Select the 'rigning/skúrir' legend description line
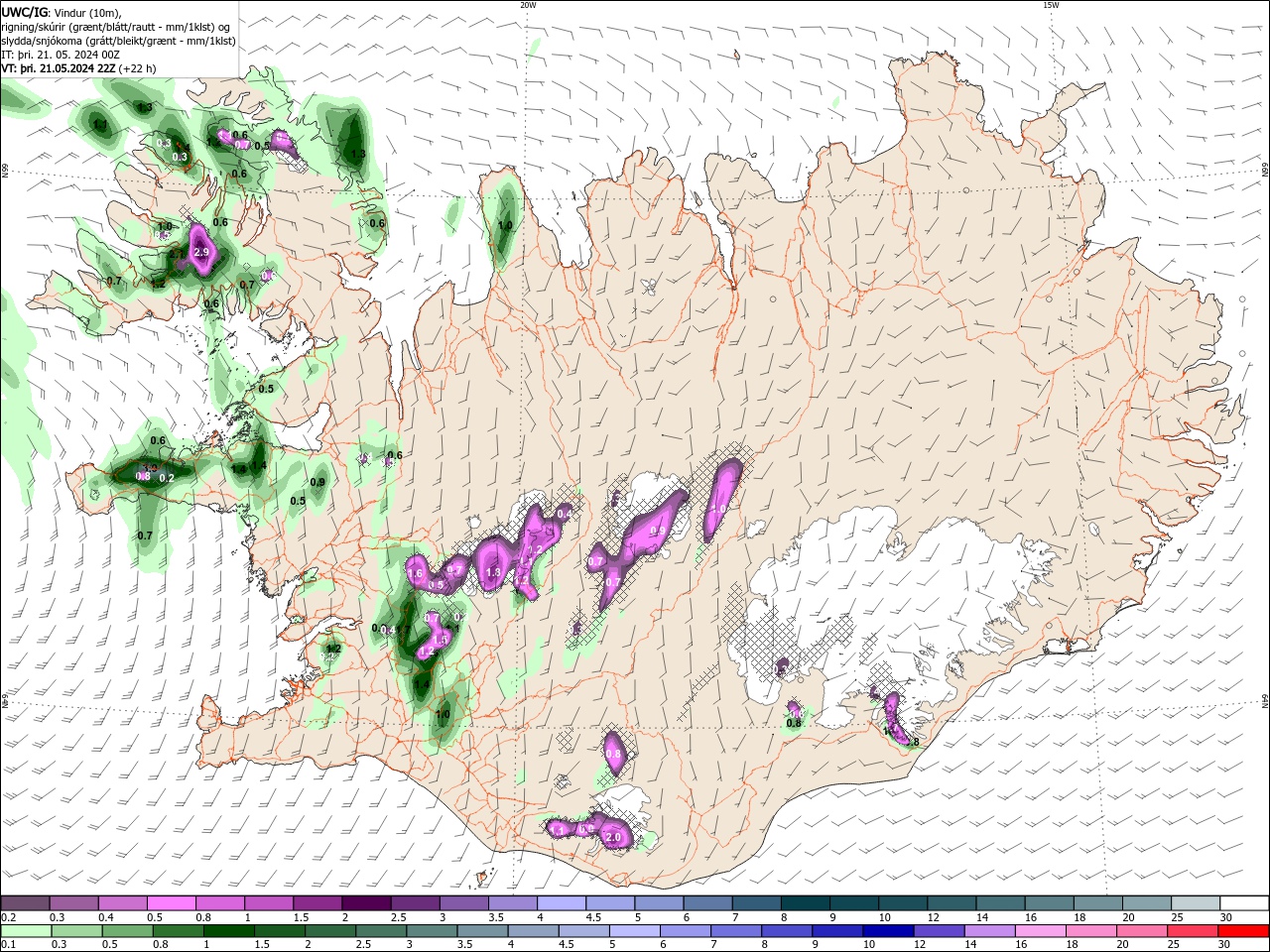The width and height of the screenshot is (1270, 952). tap(115, 27)
